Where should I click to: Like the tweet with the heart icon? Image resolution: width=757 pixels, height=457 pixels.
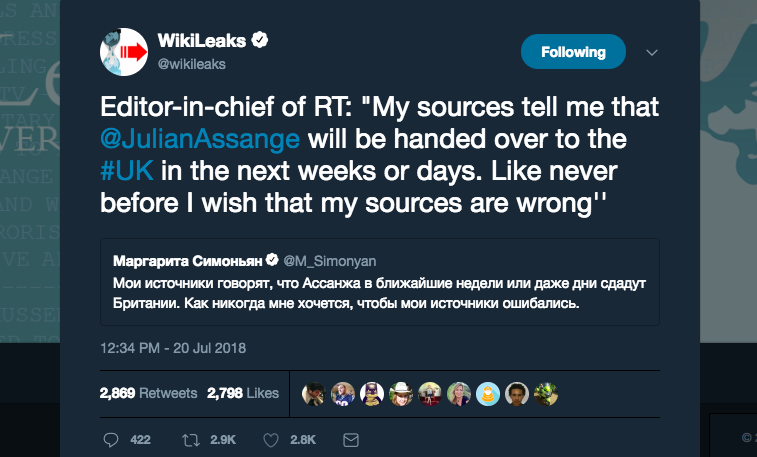[271, 440]
